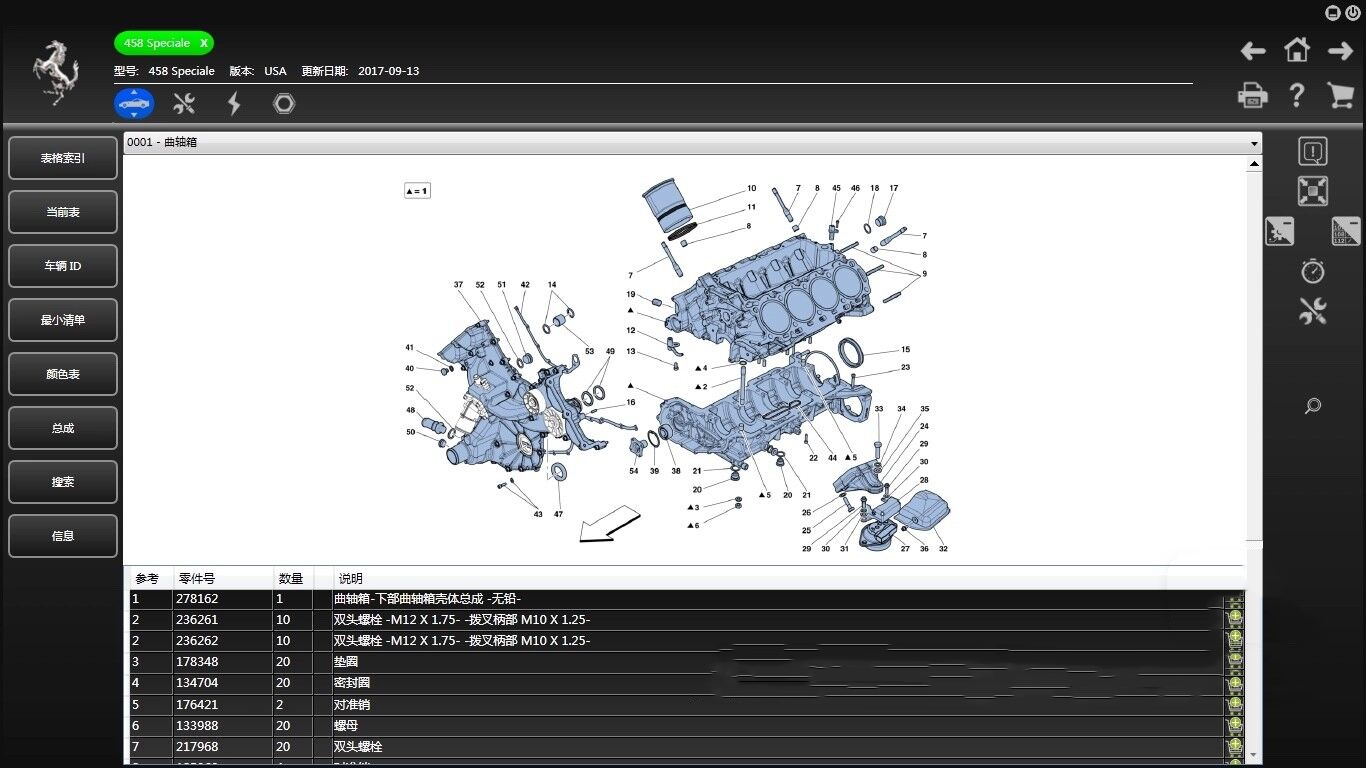Click the minimize window icon at top right
Image resolution: width=1366 pixels, height=768 pixels.
(1333, 13)
